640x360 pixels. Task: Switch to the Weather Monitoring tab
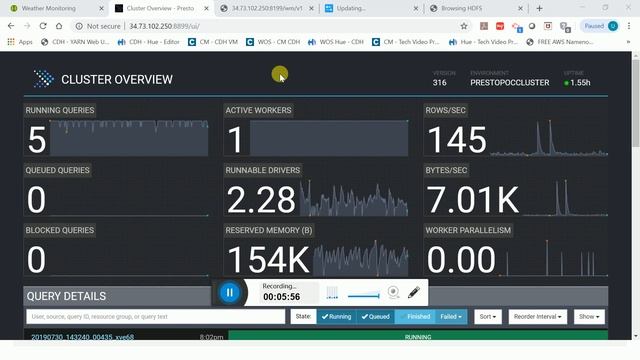(x=49, y=8)
